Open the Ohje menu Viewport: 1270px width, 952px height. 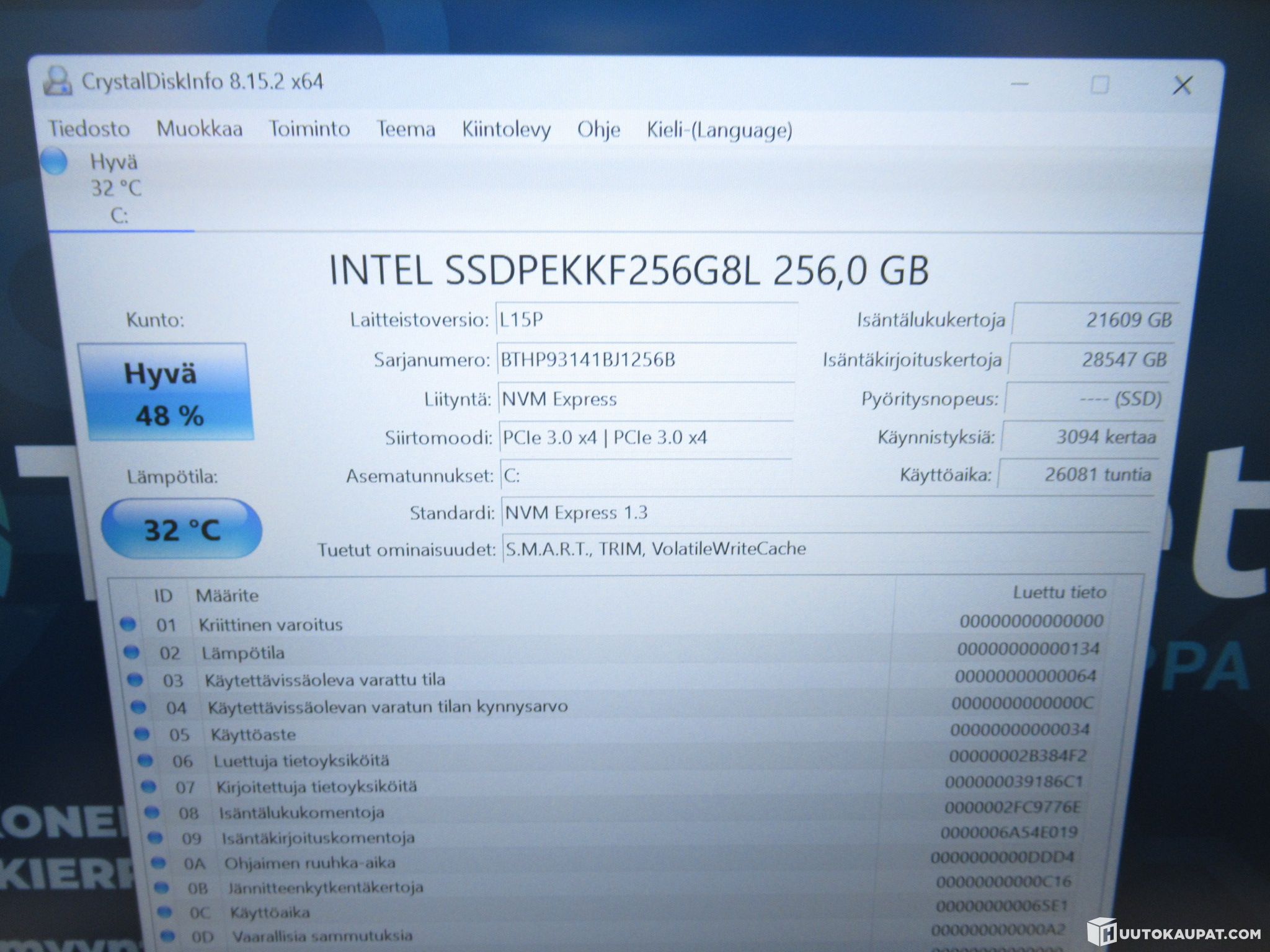point(599,130)
